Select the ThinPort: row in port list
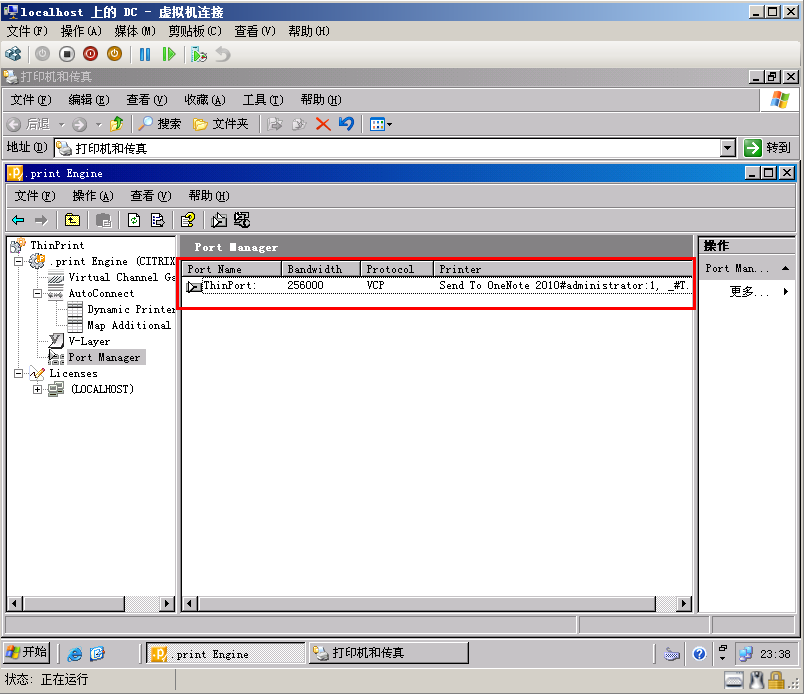The image size is (804, 694). (437, 285)
